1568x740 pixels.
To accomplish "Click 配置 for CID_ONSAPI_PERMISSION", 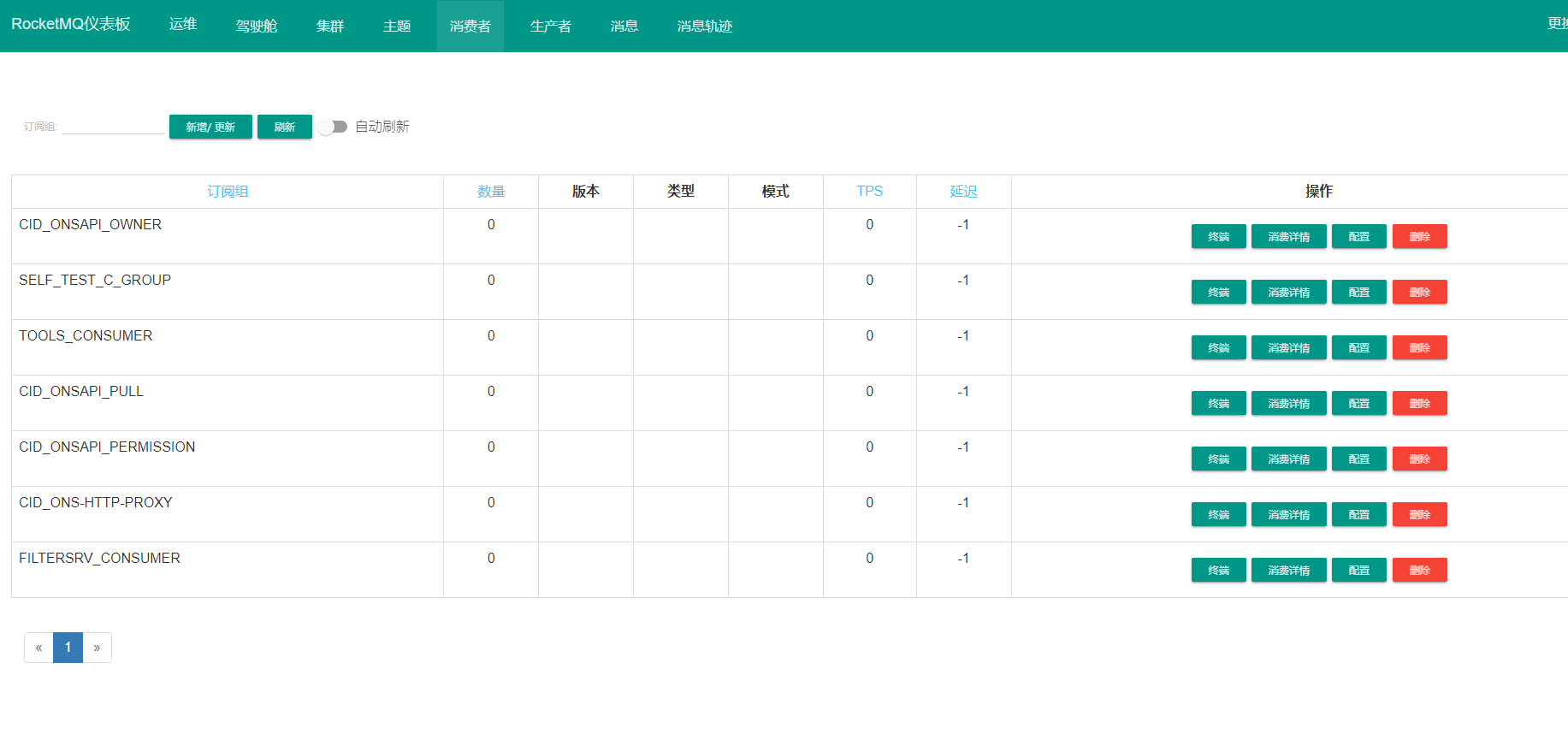I will click(1359, 459).
